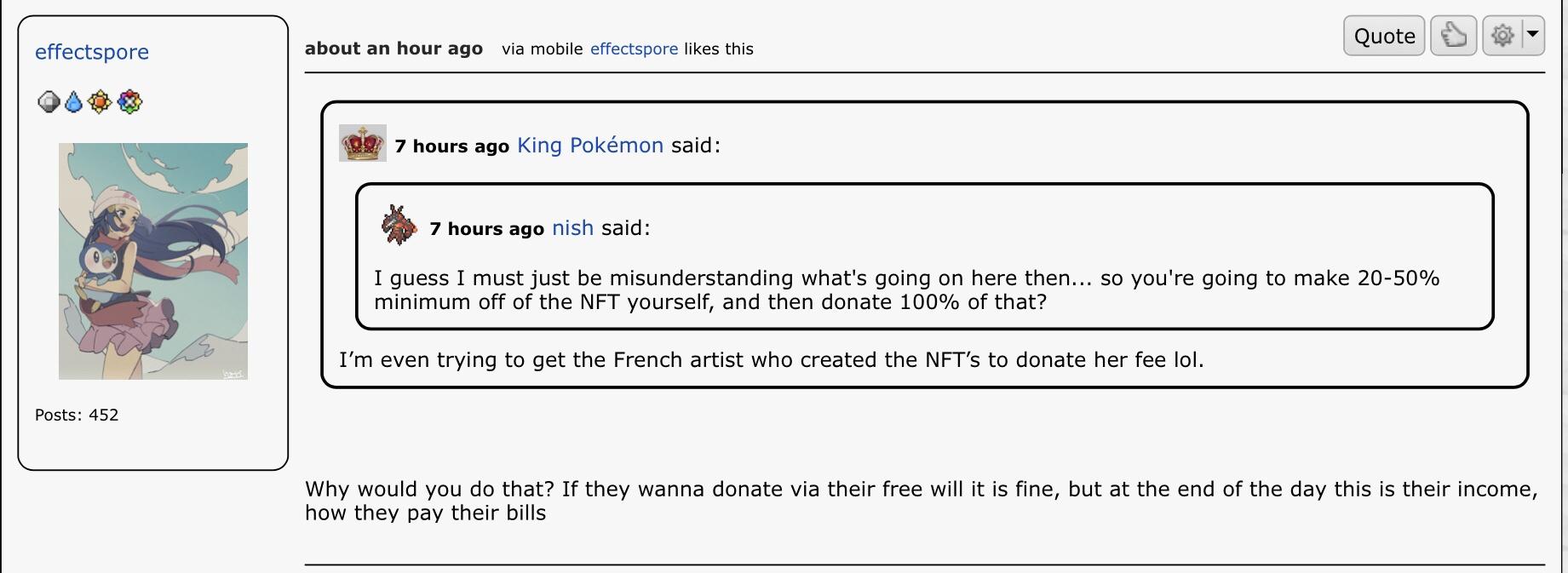This screenshot has width=1568, height=573.
Task: Open King Pokémon's profile link
Action: pos(589,146)
